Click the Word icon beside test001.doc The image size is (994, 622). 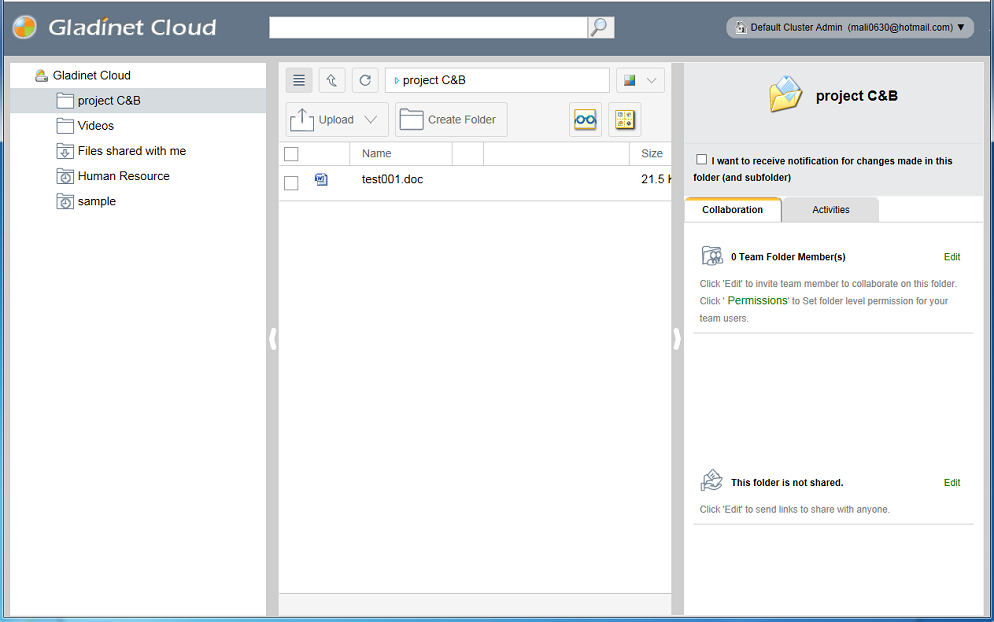pos(321,179)
